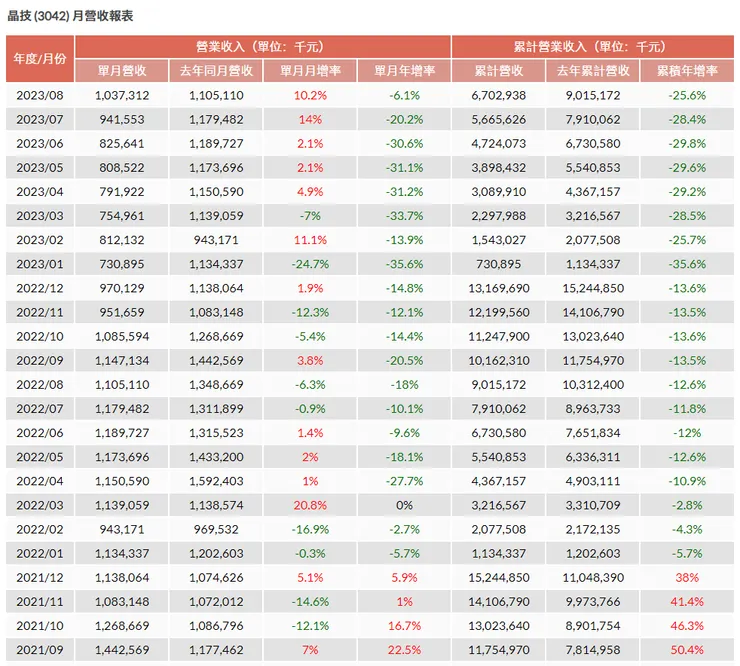This screenshot has width=740, height=666.
Task: Click the 年度/月份 column header
Action: point(40,59)
